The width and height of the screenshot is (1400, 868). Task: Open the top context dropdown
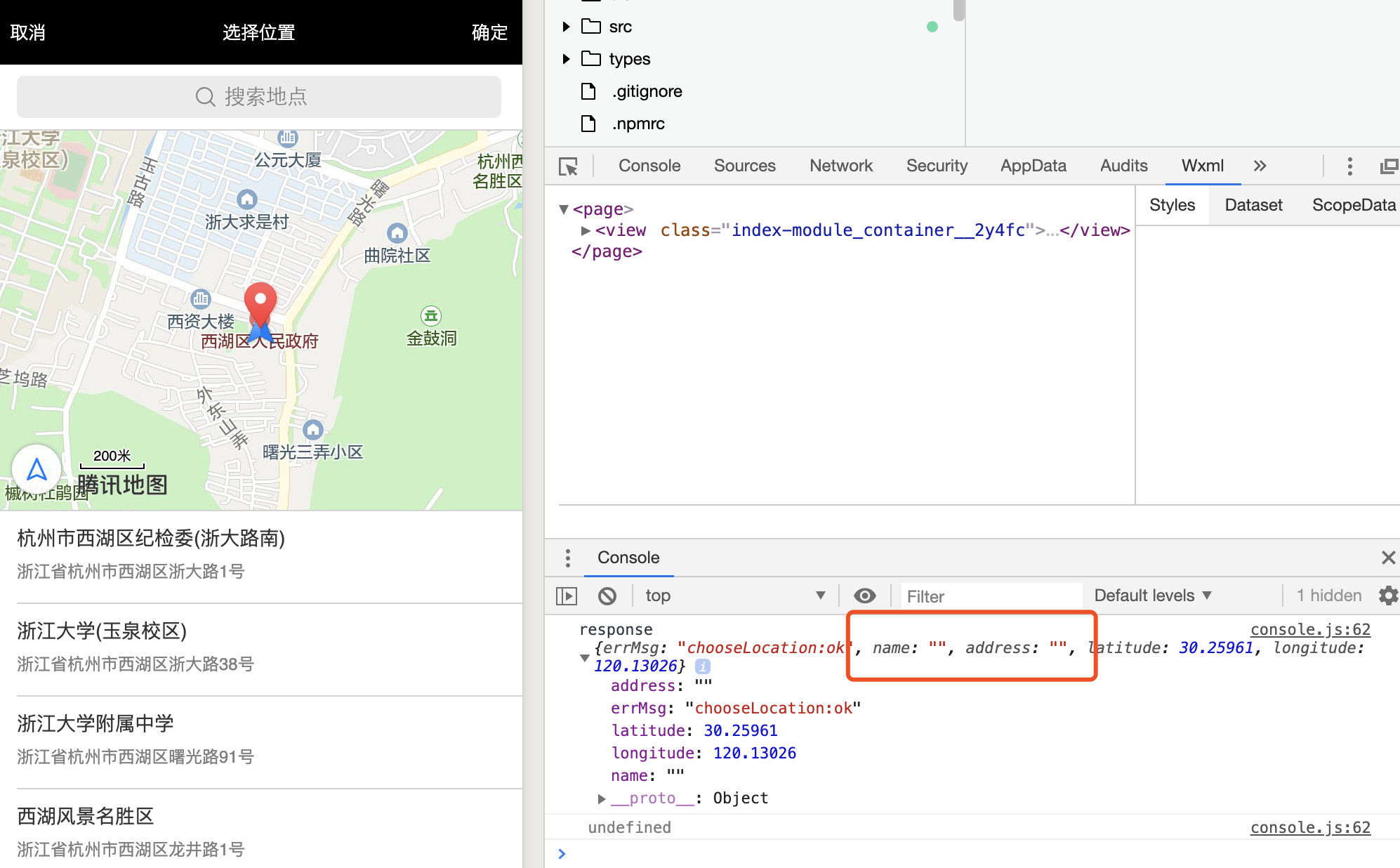click(x=735, y=596)
